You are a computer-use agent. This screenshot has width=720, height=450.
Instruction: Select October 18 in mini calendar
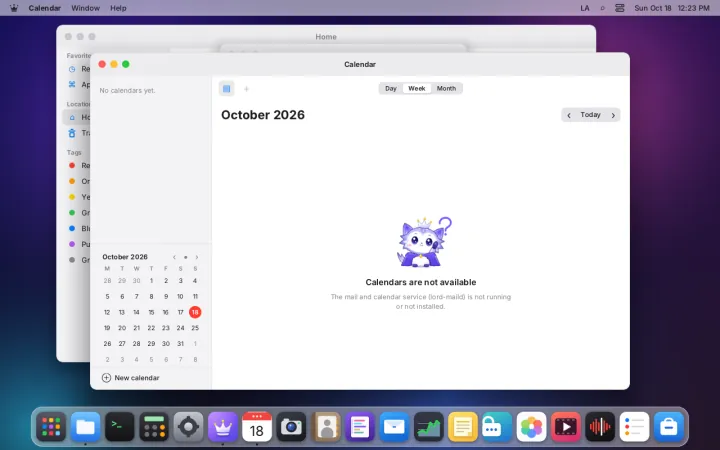195,312
